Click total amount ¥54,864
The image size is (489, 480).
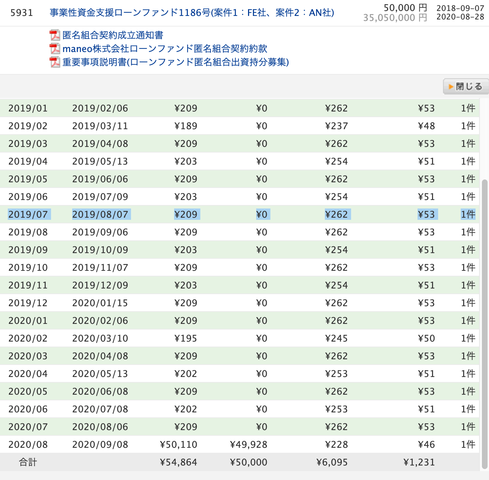(178, 462)
